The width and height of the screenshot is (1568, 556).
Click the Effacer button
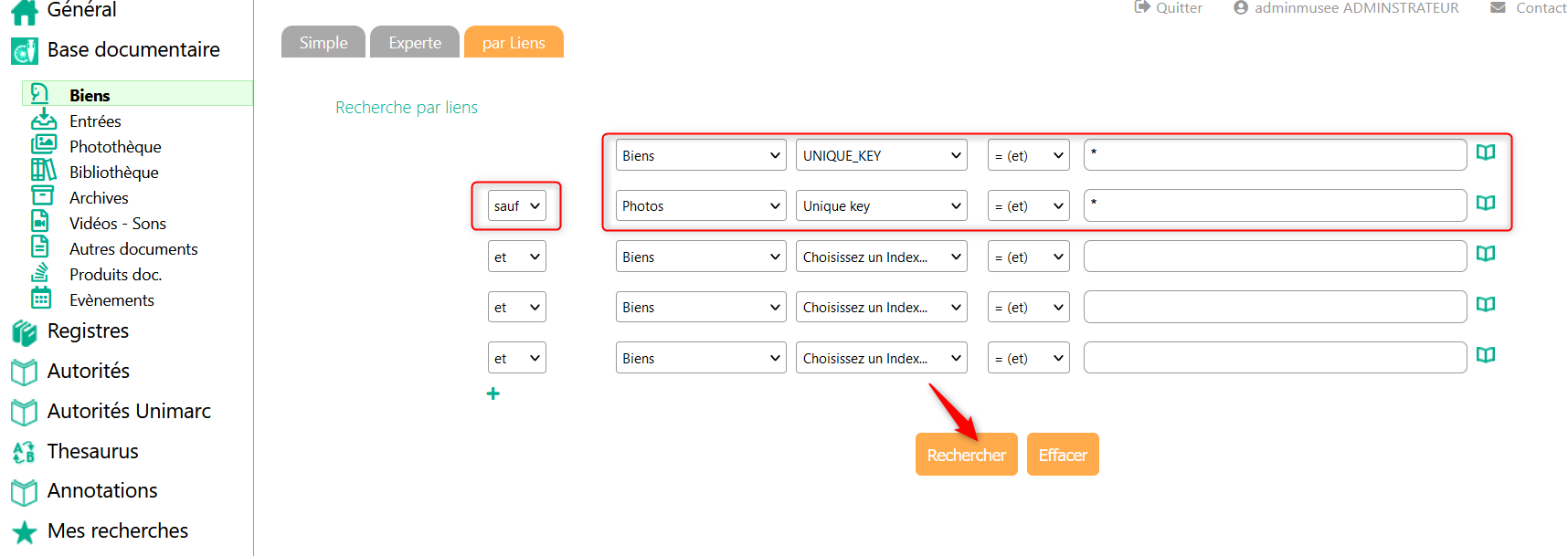1063,455
